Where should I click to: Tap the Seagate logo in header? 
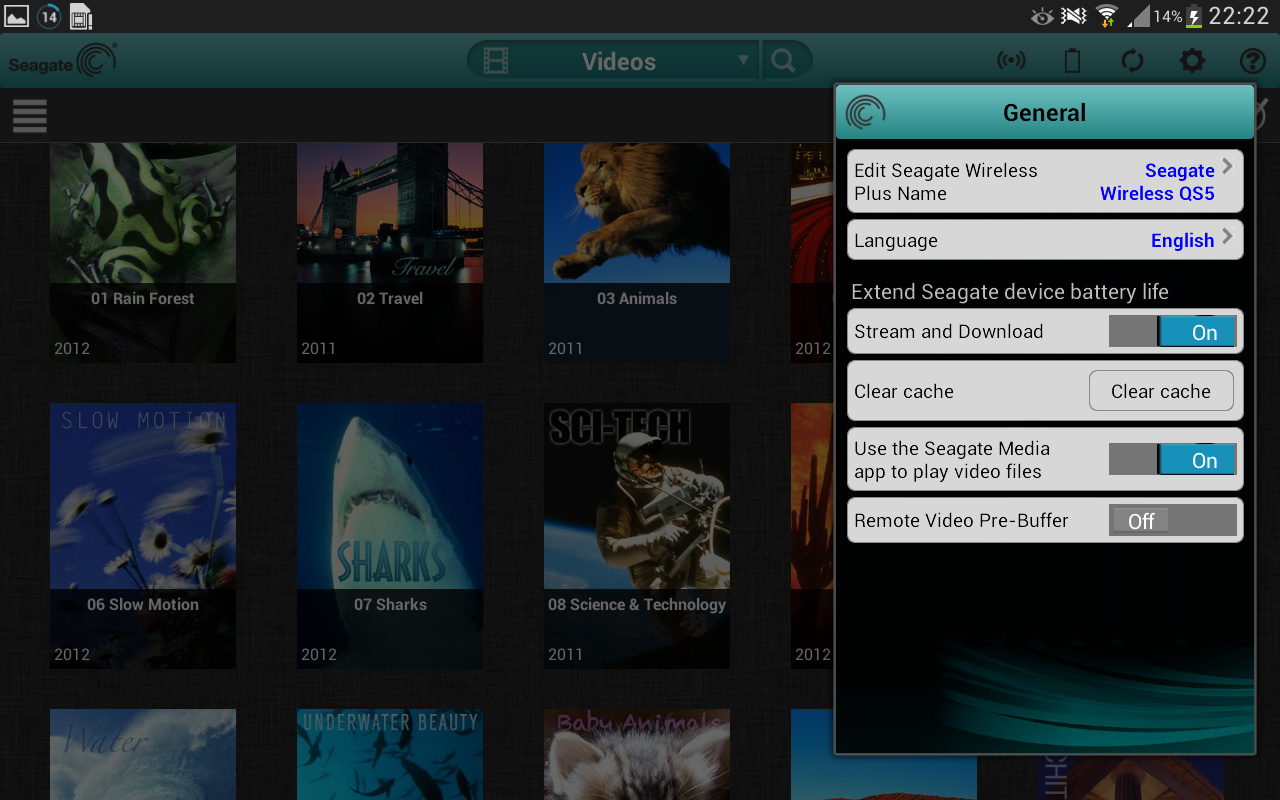tap(63, 61)
